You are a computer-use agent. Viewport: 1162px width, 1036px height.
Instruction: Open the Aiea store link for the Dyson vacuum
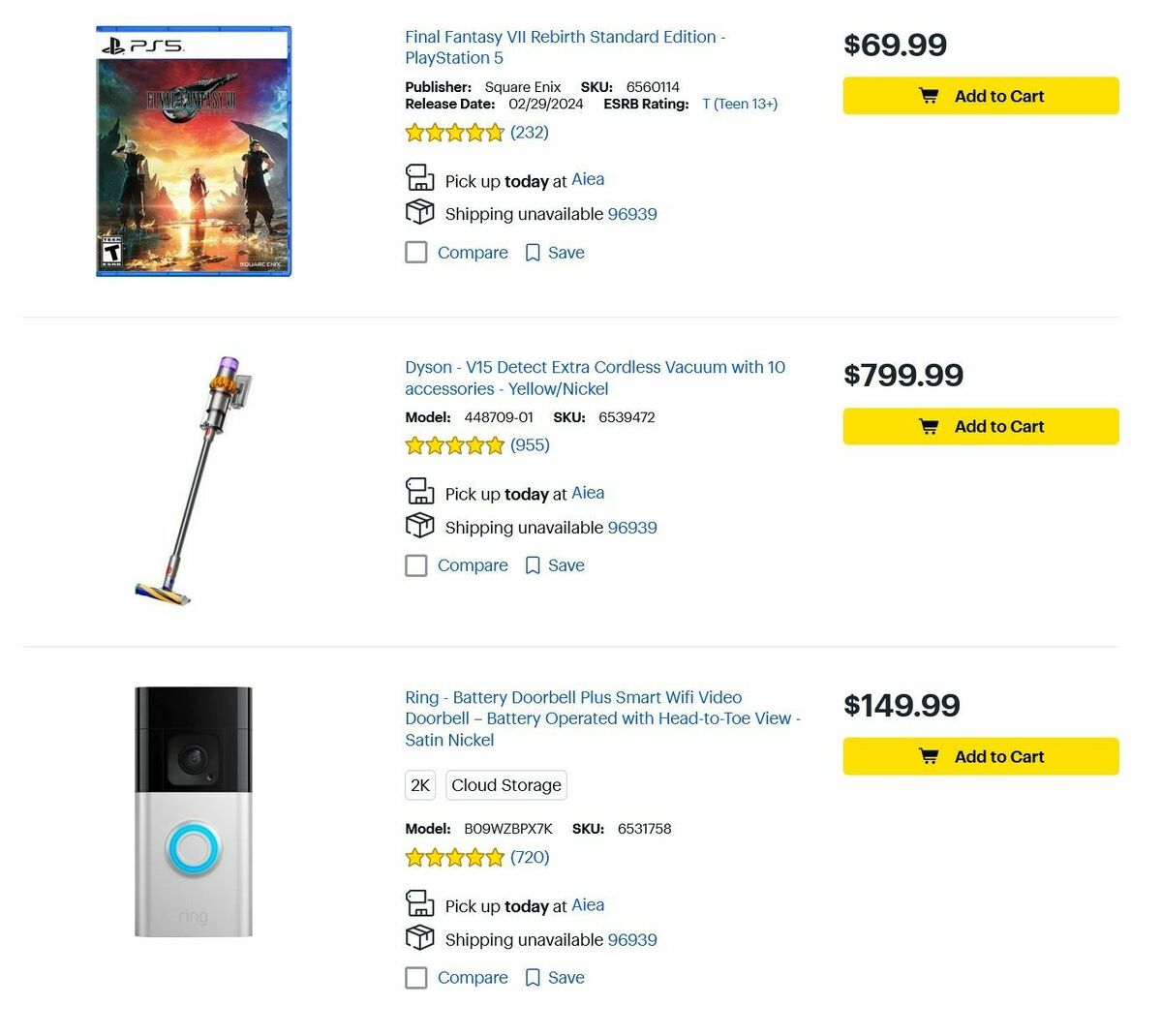point(588,493)
